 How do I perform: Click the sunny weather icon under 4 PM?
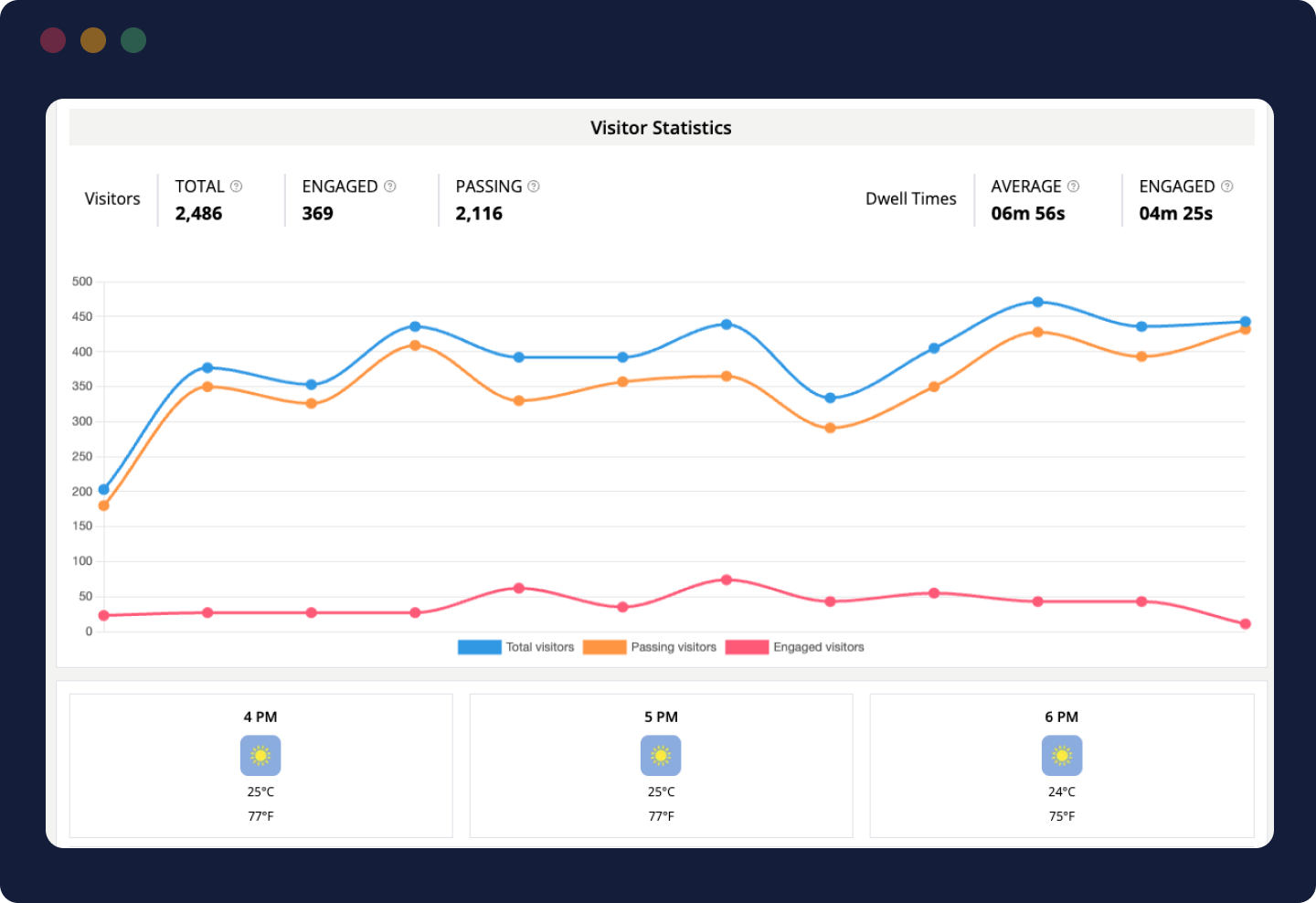pos(260,756)
